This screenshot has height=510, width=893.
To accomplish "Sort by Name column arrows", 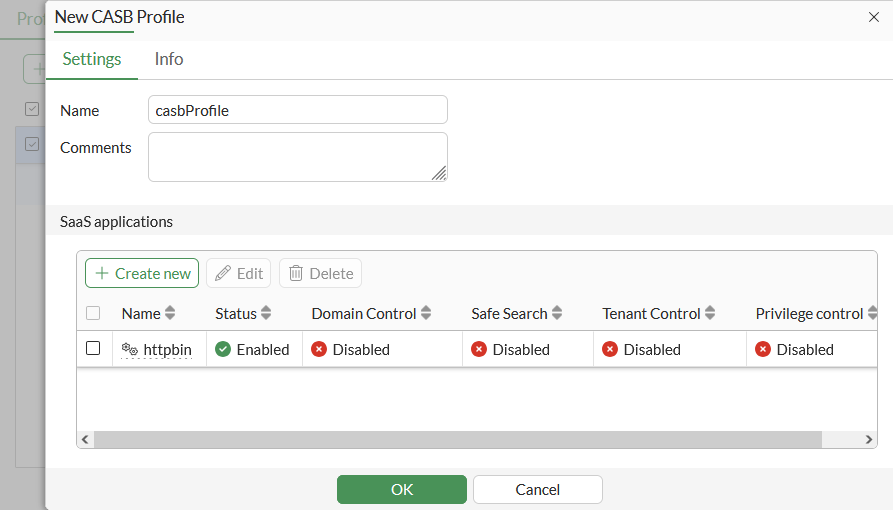I will [x=170, y=313].
